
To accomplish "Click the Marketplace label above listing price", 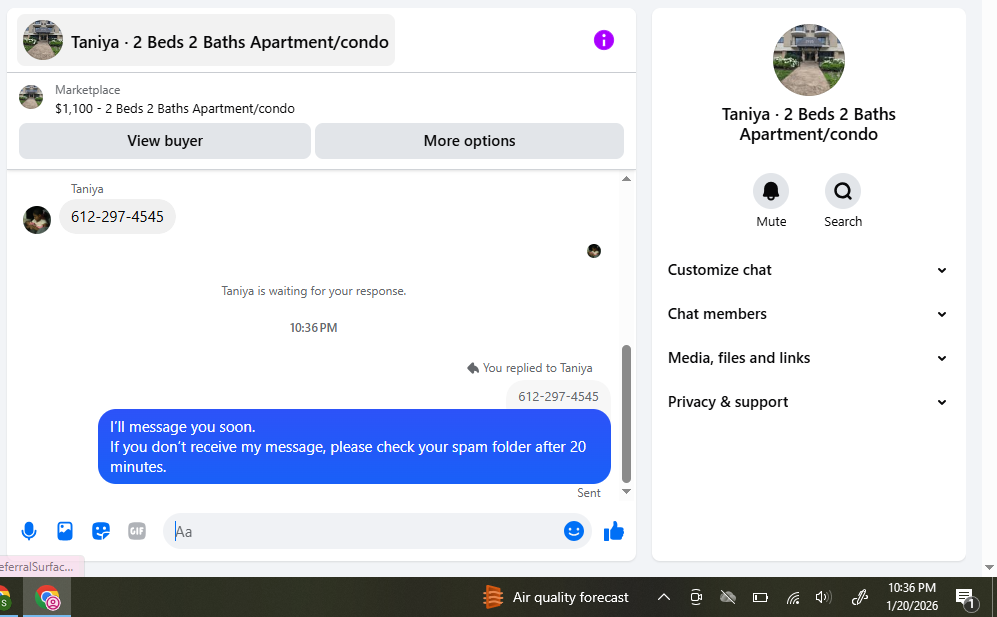I will click(88, 90).
